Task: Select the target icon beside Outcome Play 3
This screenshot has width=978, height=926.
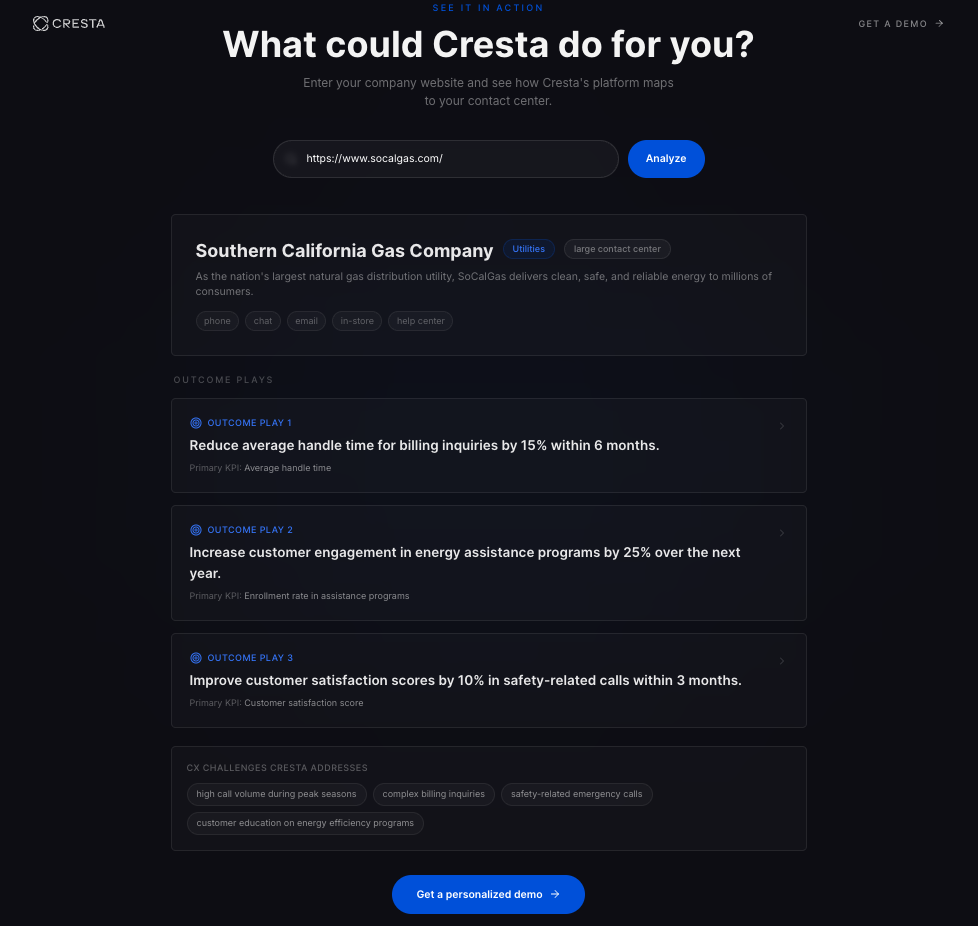Action: tap(195, 658)
